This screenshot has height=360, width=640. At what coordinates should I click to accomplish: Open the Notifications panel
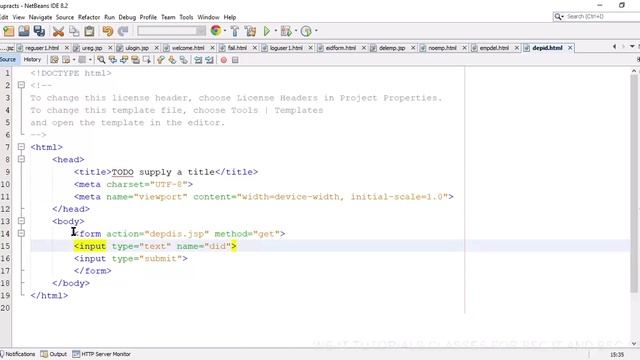pos(18,354)
